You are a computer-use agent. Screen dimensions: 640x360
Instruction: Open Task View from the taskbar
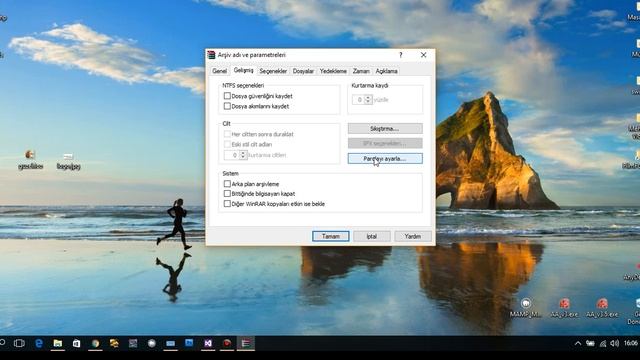pyautogui.click(x=19, y=343)
